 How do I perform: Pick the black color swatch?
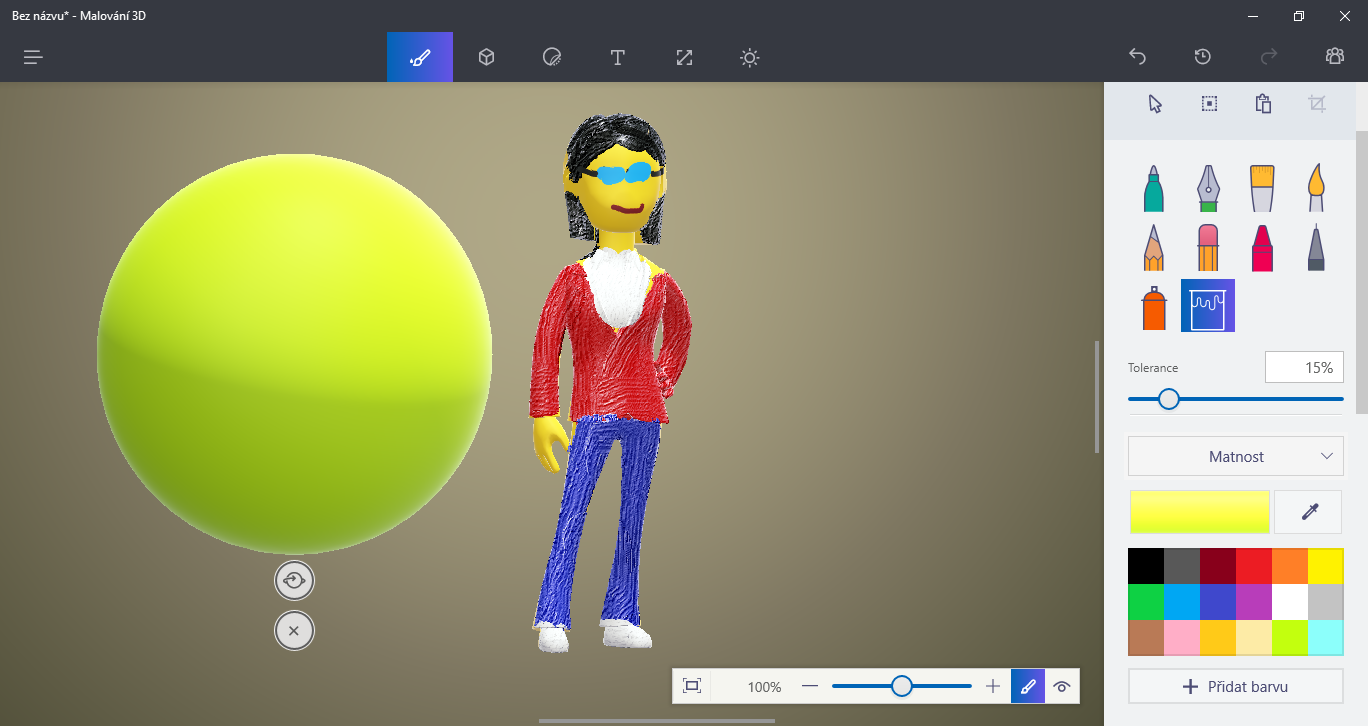click(1146, 566)
